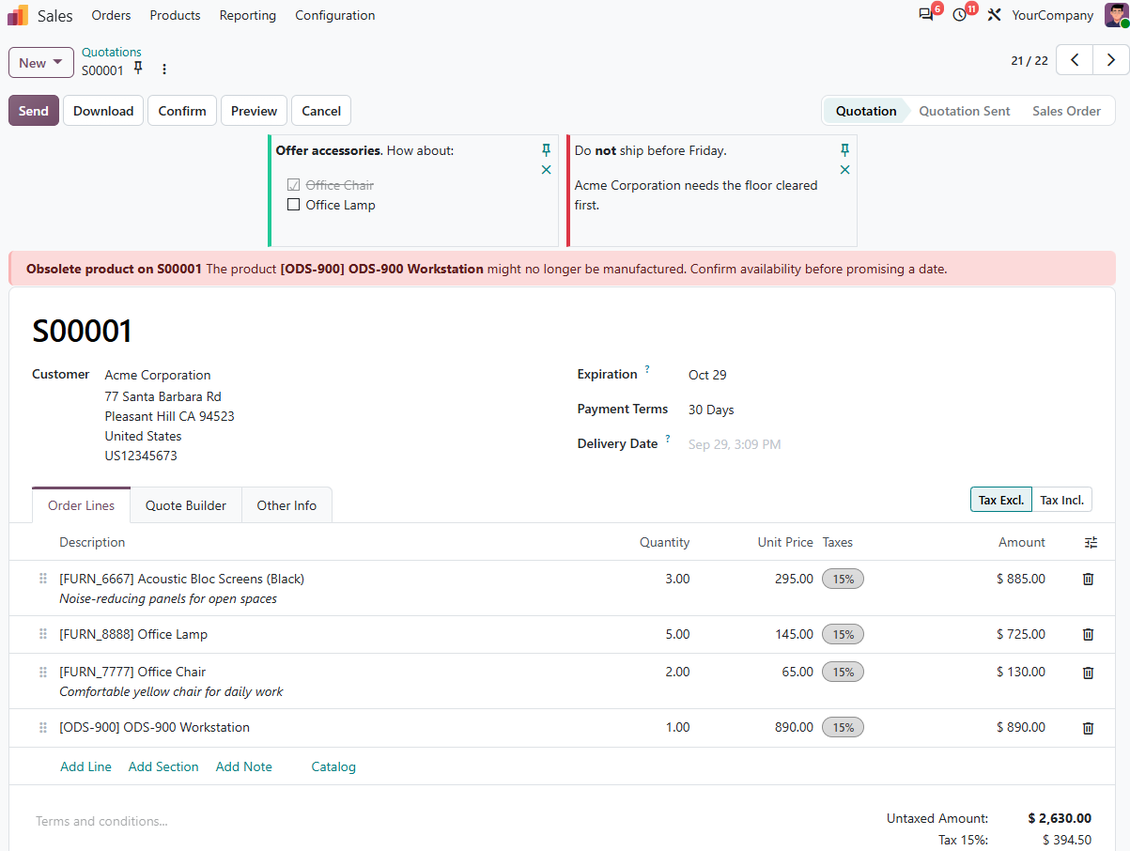Open the Sales app home icon
Image resolution: width=1130 pixels, height=851 pixels.
tap(18, 15)
